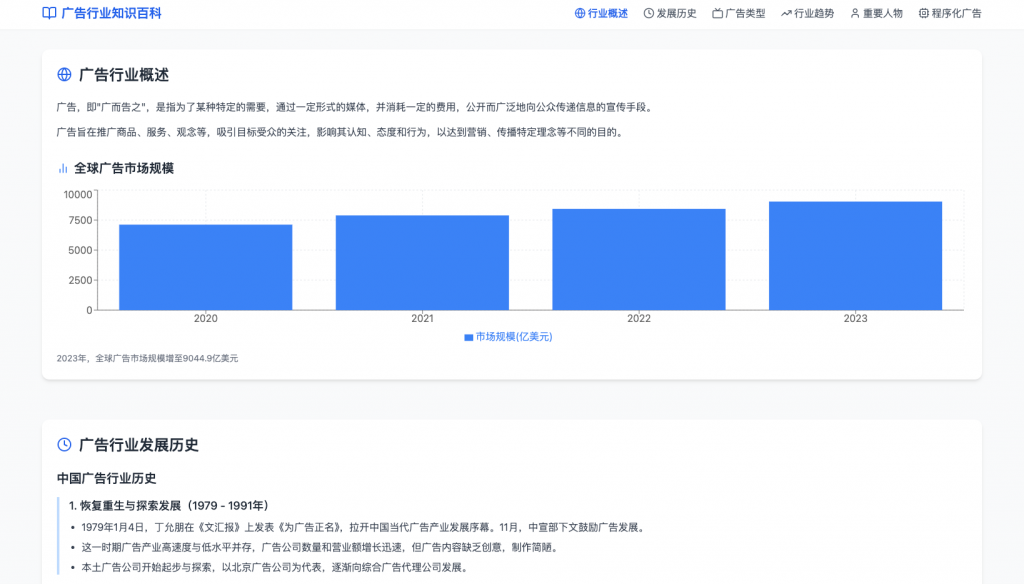Image resolution: width=1024 pixels, height=584 pixels.
Task: Click the bar chart icon beside 全球广告市场规模
Action: [x=63, y=169]
